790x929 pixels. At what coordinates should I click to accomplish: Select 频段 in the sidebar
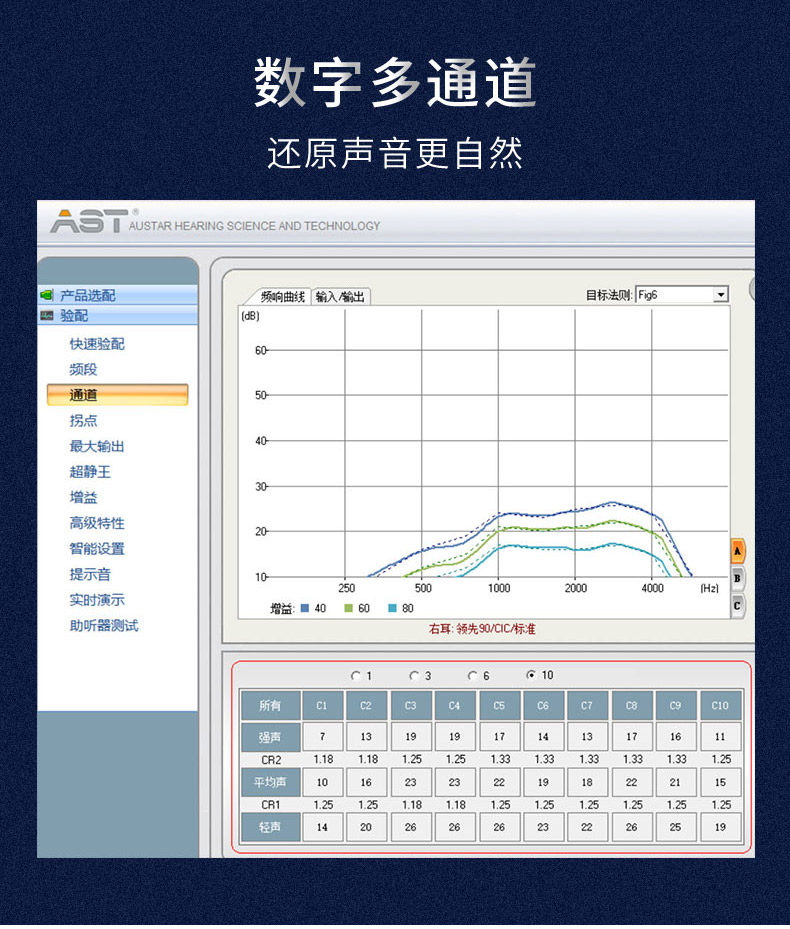84,370
